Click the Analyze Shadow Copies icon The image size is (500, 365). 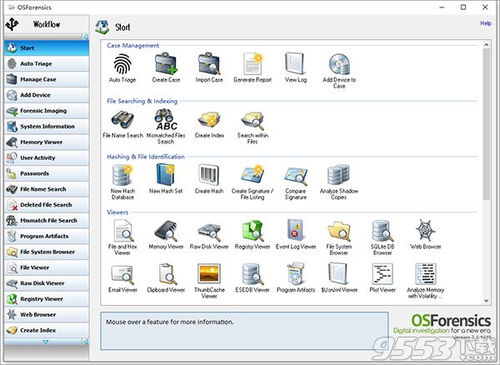click(x=339, y=175)
